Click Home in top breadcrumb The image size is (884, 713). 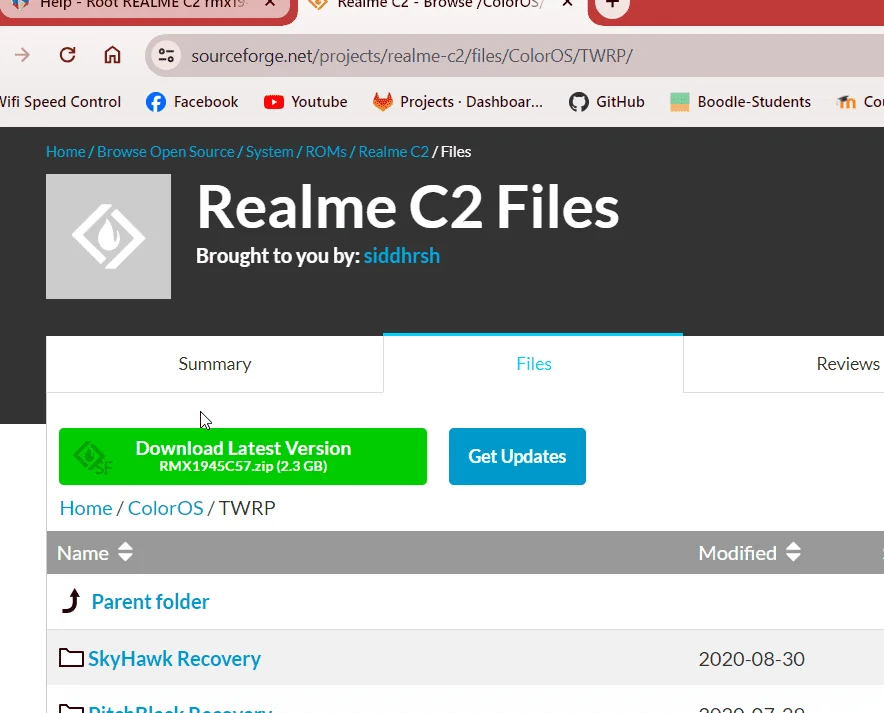65,152
